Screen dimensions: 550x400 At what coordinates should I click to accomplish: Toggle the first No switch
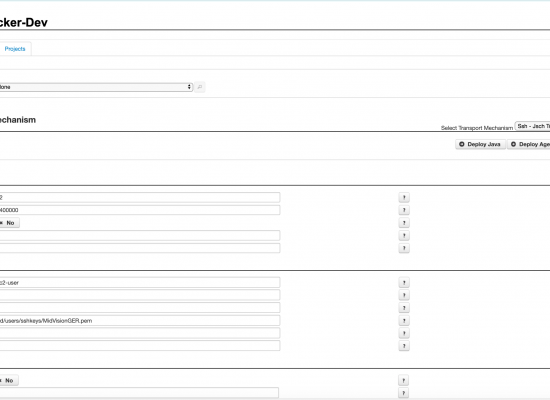point(9,223)
